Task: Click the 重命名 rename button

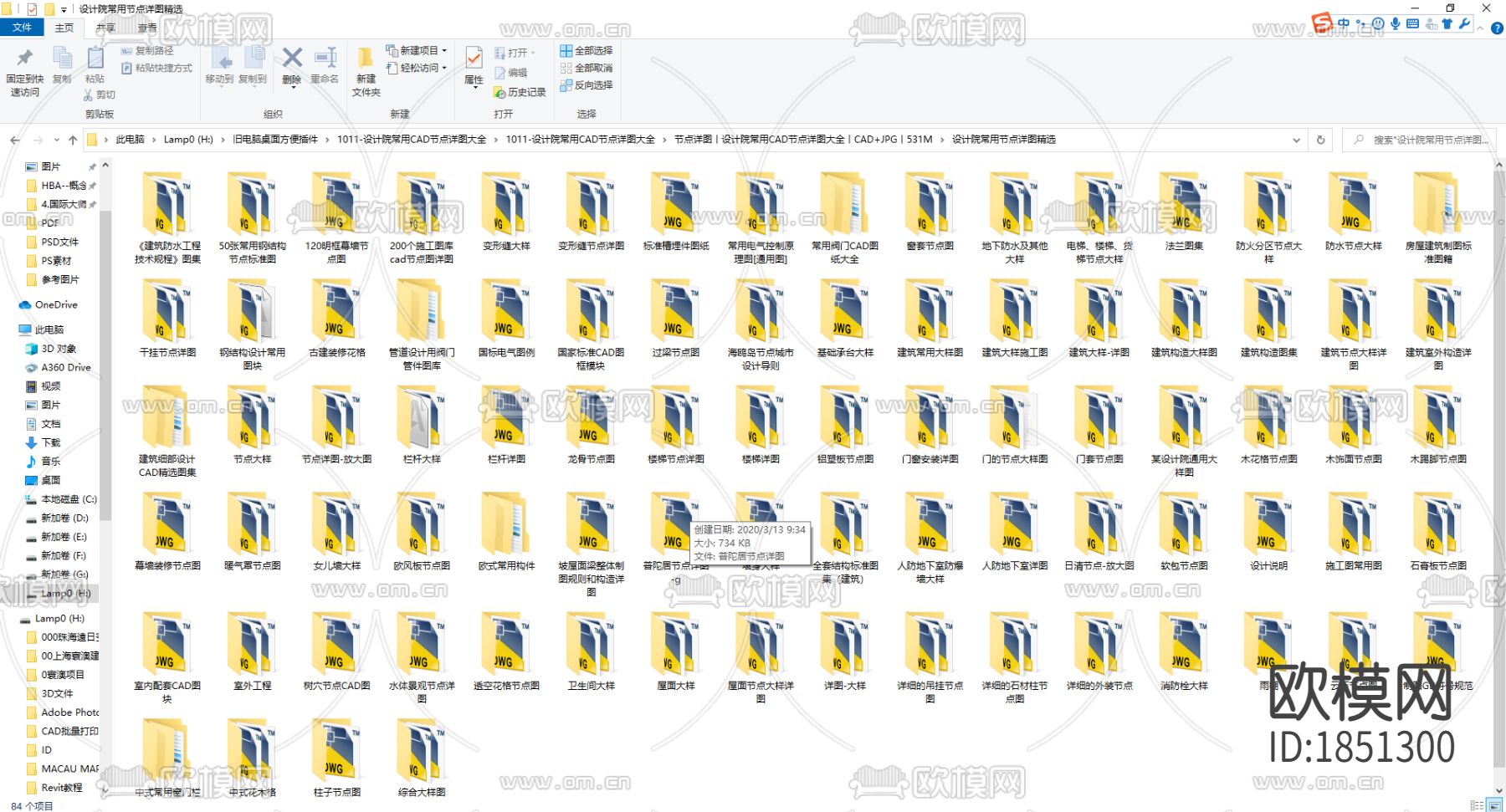Action: (325, 66)
